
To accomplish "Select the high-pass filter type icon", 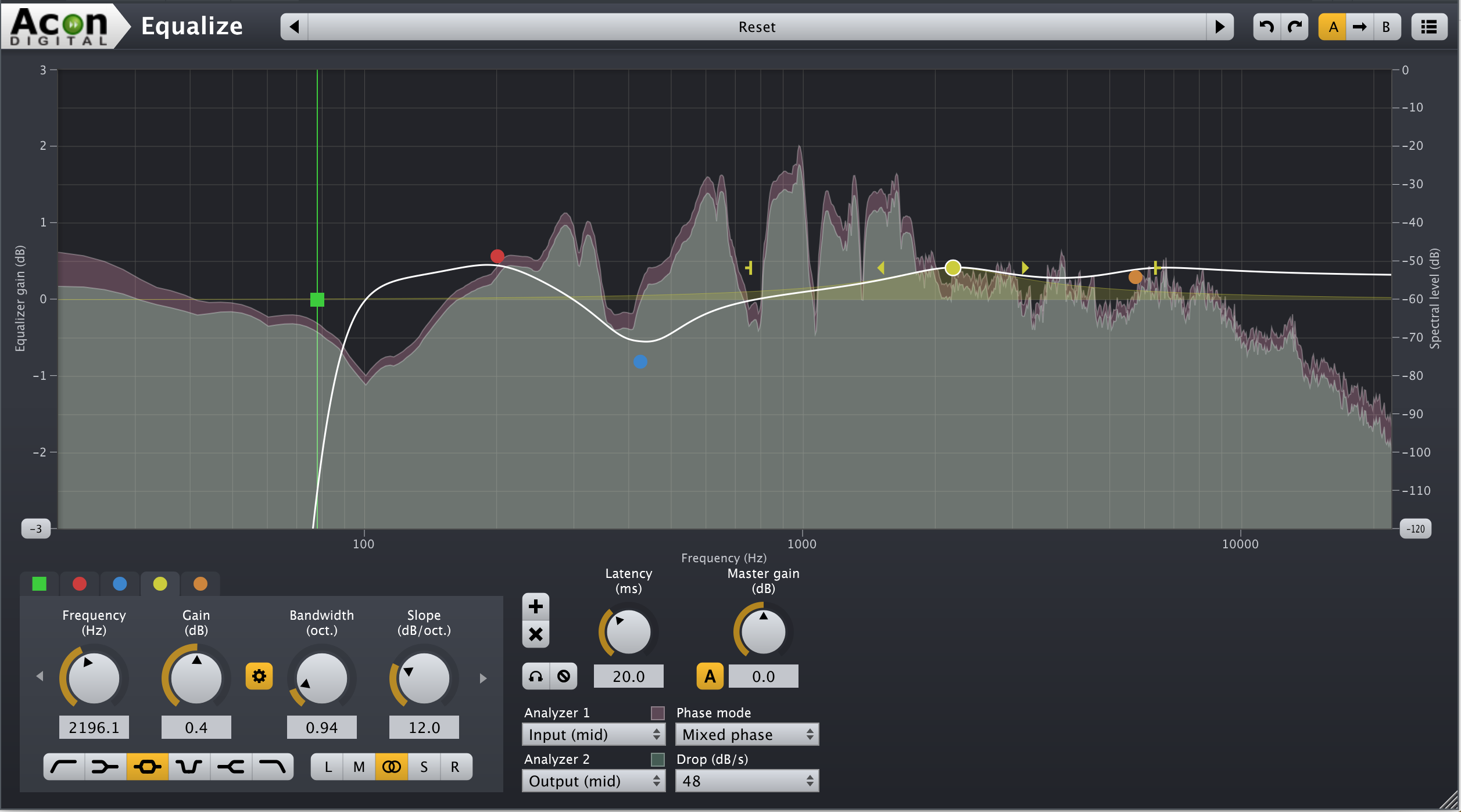I will 64,767.
